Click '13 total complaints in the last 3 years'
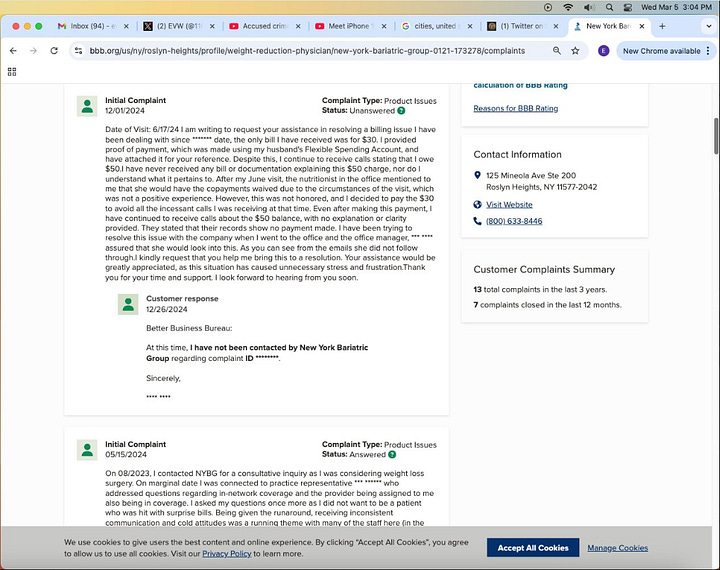720x570 pixels. [x=540, y=290]
